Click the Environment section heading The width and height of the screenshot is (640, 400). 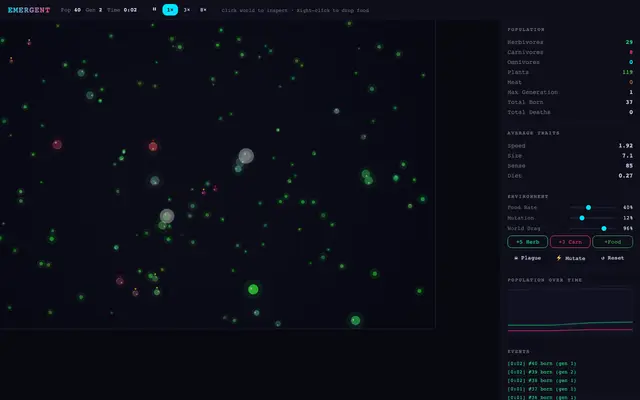(527, 196)
